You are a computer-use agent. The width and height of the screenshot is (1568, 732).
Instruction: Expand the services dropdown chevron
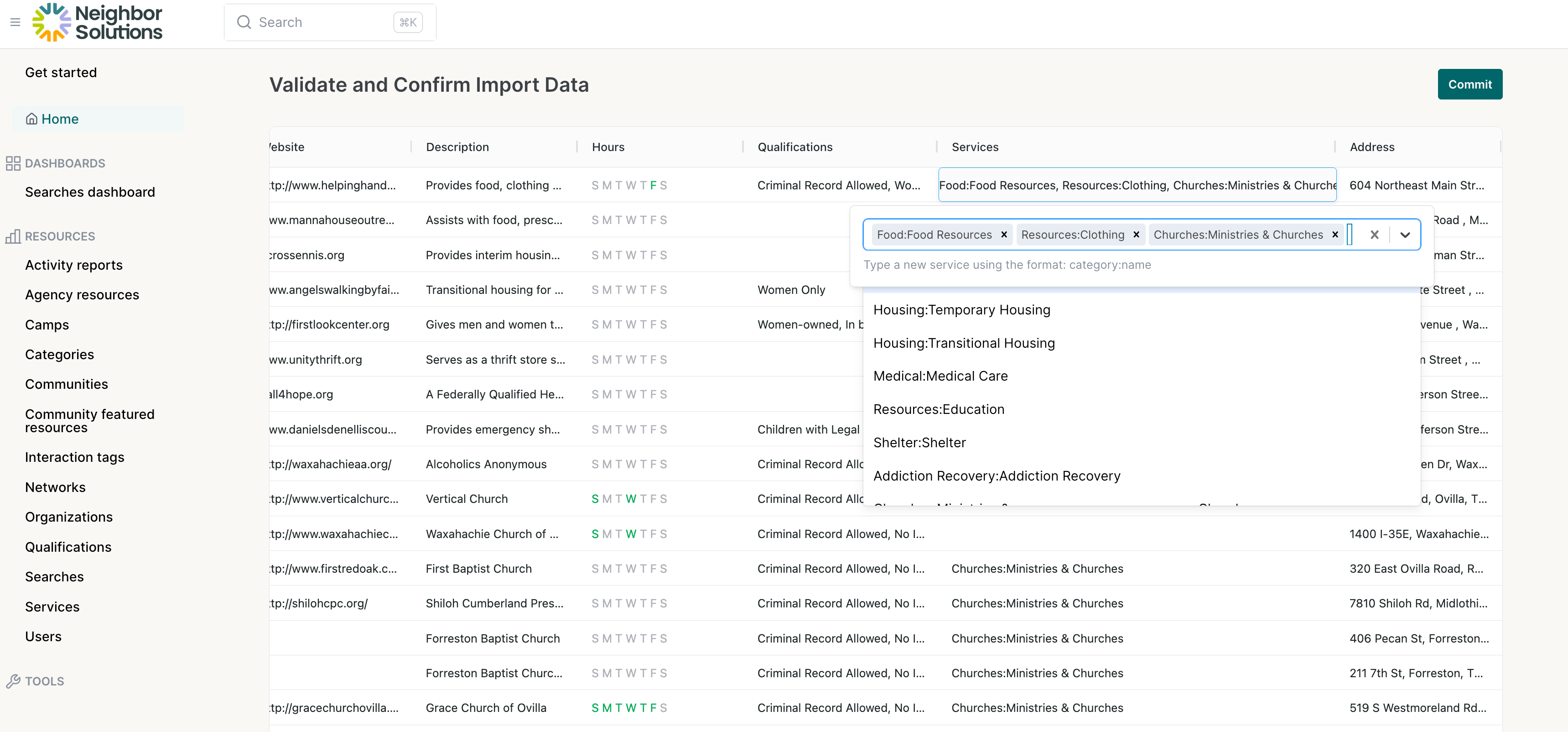click(1405, 235)
